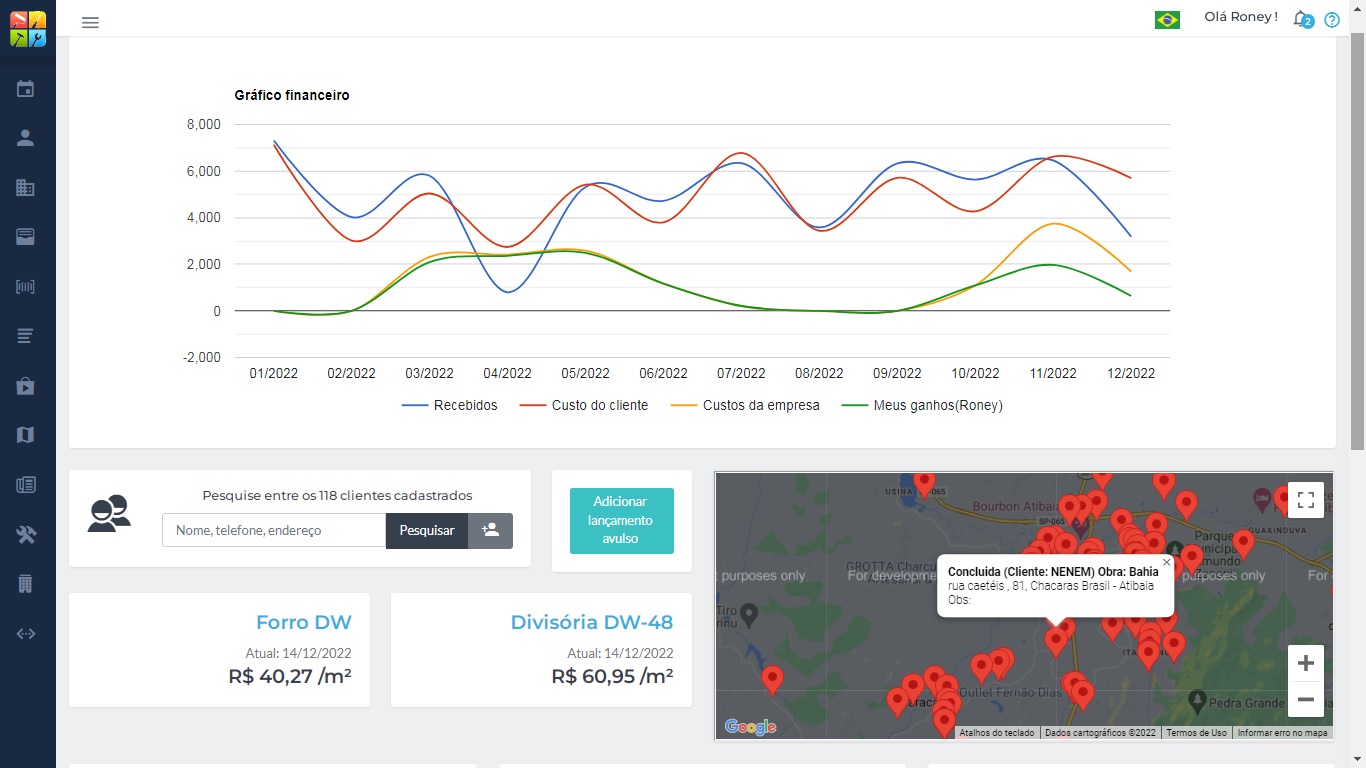Open the calendar icon in sidebar
The image size is (1366, 768).
(26, 89)
